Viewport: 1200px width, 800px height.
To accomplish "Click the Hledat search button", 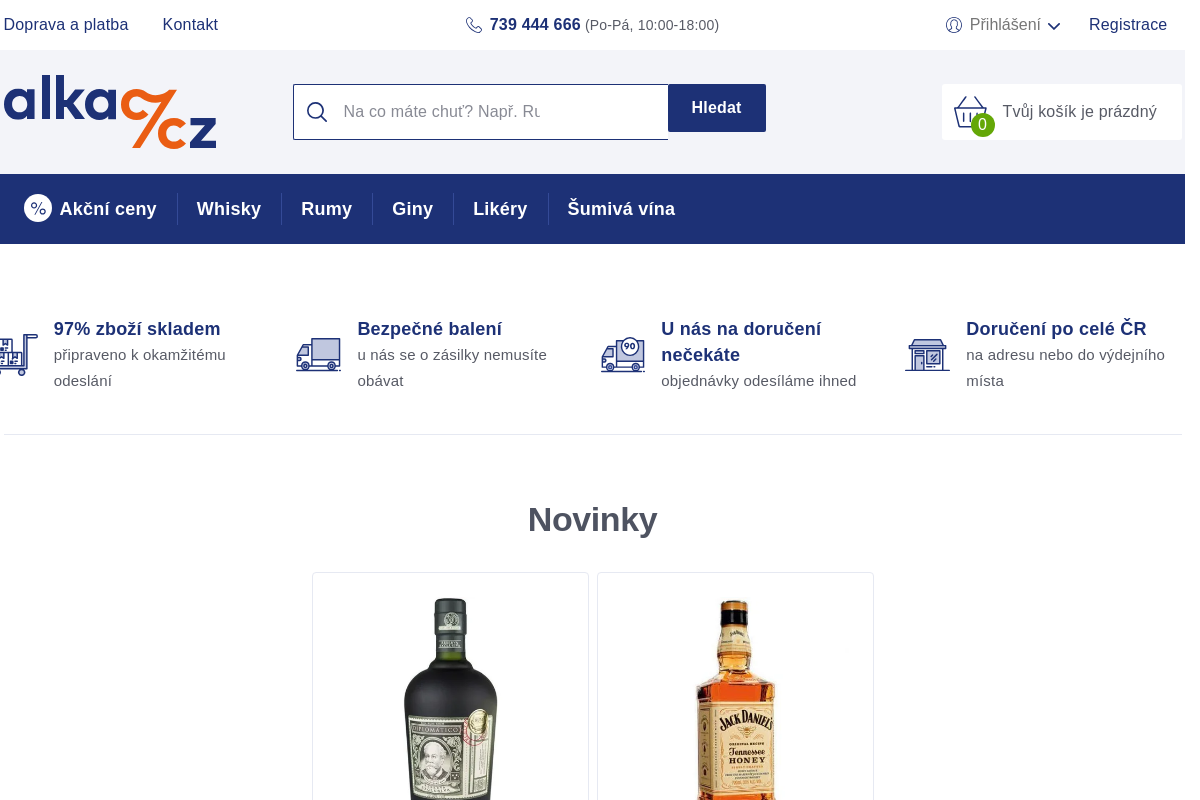I will (717, 108).
